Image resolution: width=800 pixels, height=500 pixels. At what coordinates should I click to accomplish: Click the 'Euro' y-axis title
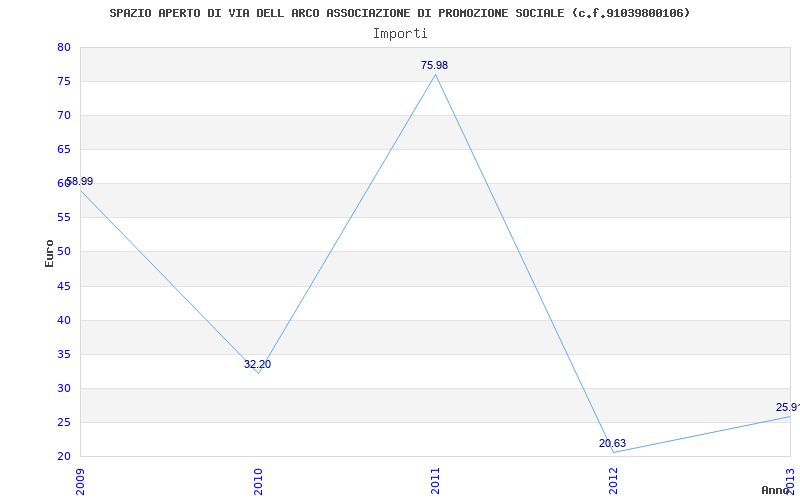[49, 253]
